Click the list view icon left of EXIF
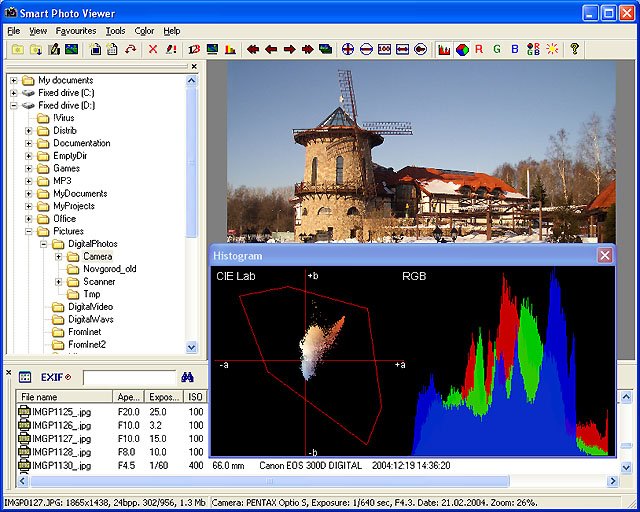640x512 pixels. pos(25,377)
